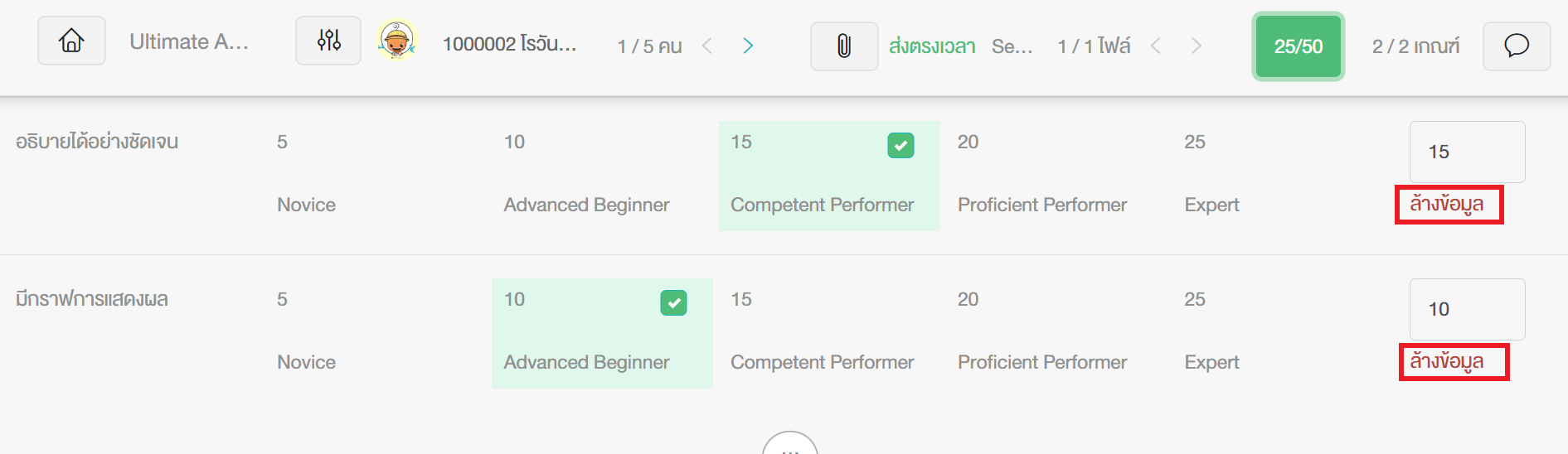This screenshot has height=454, width=1568.
Task: Toggle the checked 10 Advanced Beginner box
Action: pos(602,333)
